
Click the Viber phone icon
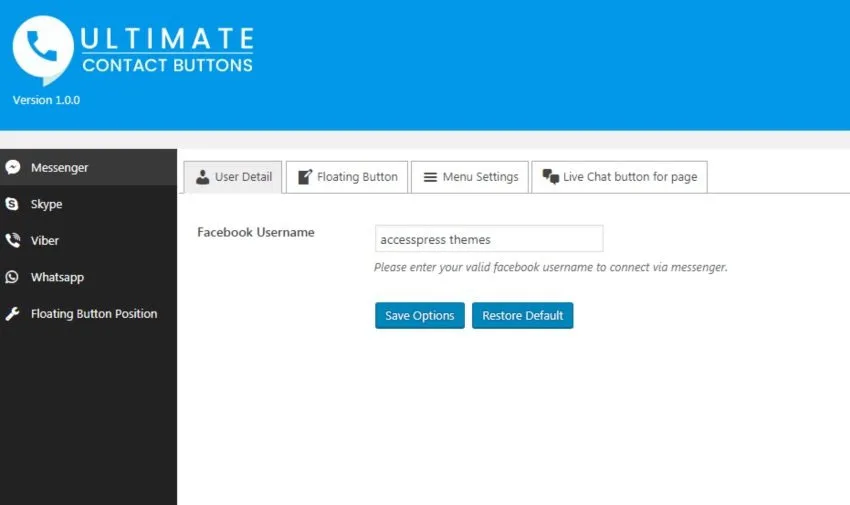tap(12, 240)
